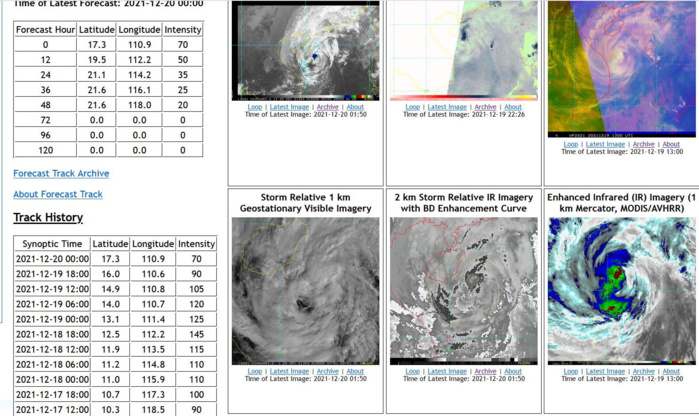Image resolution: width=699 pixels, height=416 pixels.
Task: Open Loop for Geostationary Visible Imagery
Action: tap(255, 371)
